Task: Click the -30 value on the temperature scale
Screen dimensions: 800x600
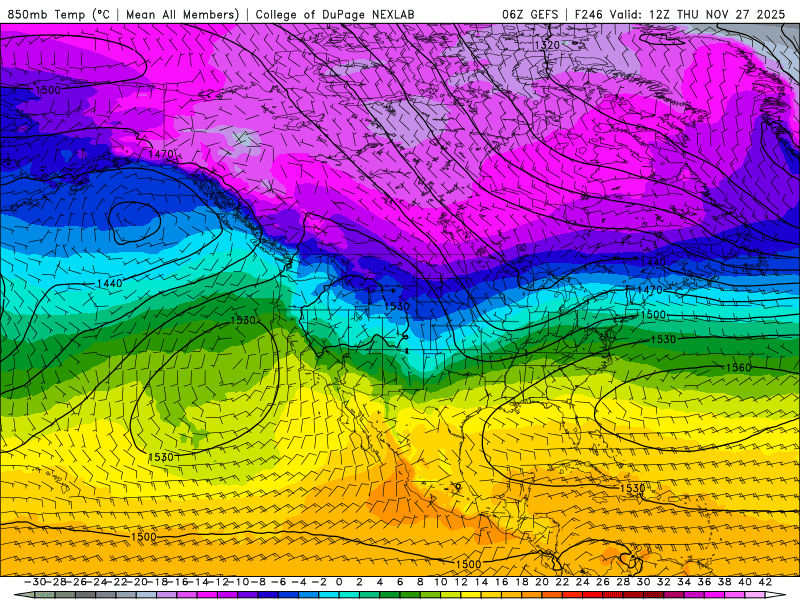Action: 35,582
